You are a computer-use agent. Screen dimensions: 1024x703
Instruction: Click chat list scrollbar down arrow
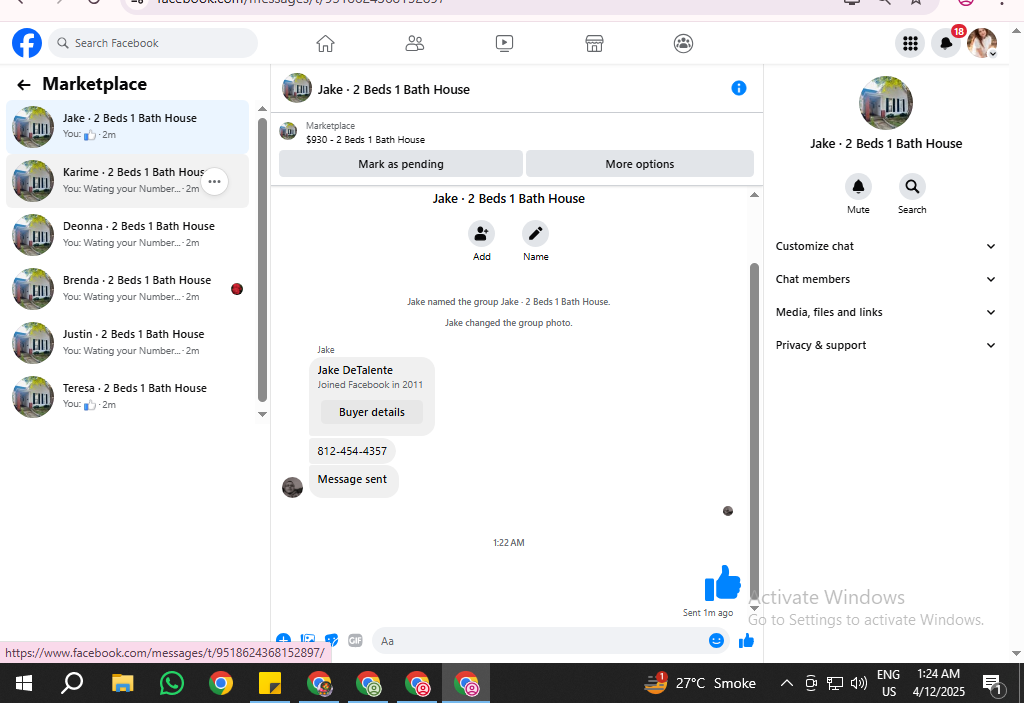(x=263, y=414)
